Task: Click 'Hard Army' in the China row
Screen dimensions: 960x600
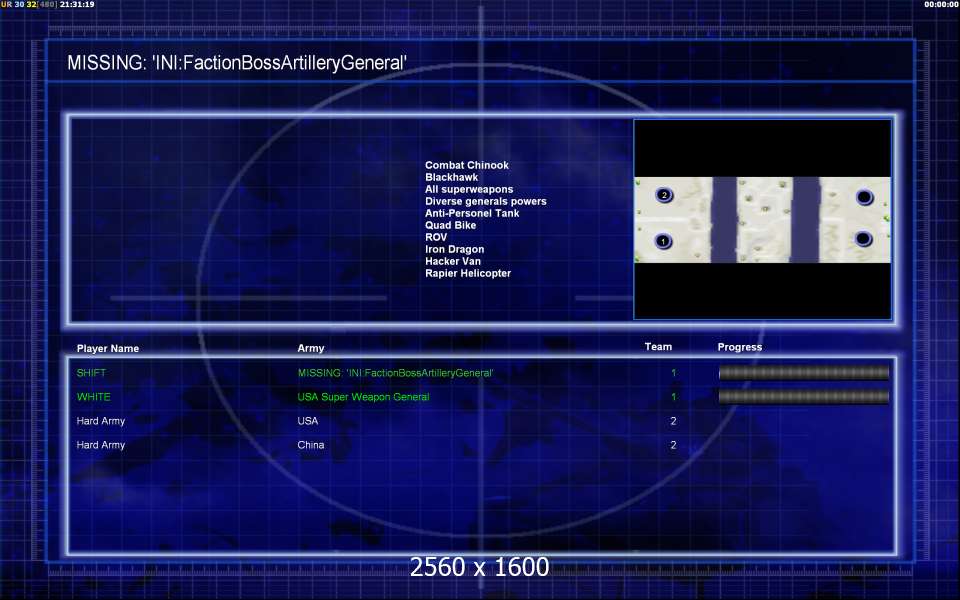Action: 100,445
